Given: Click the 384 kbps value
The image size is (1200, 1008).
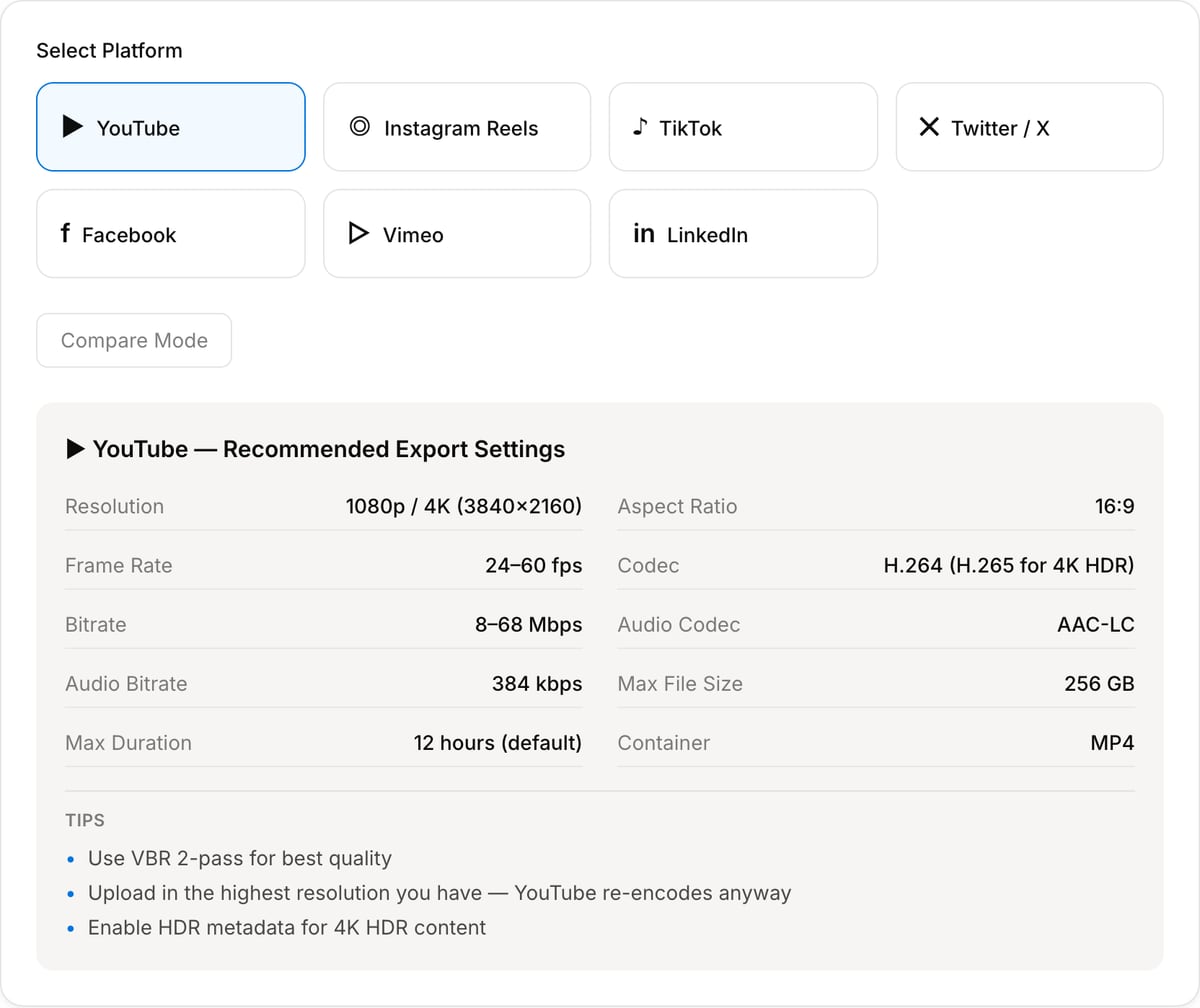Looking at the screenshot, I should (537, 684).
